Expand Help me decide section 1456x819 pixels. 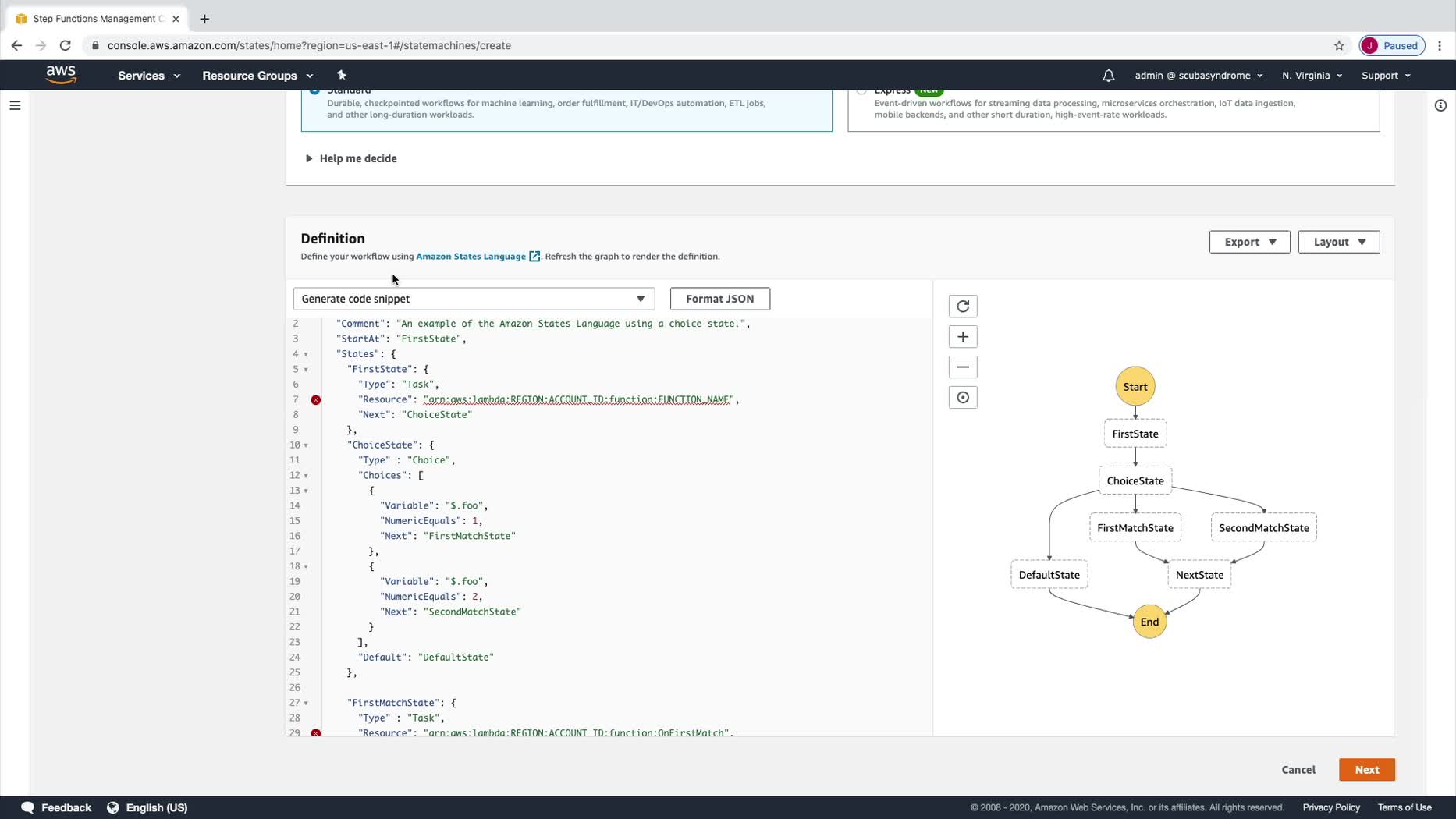[351, 158]
